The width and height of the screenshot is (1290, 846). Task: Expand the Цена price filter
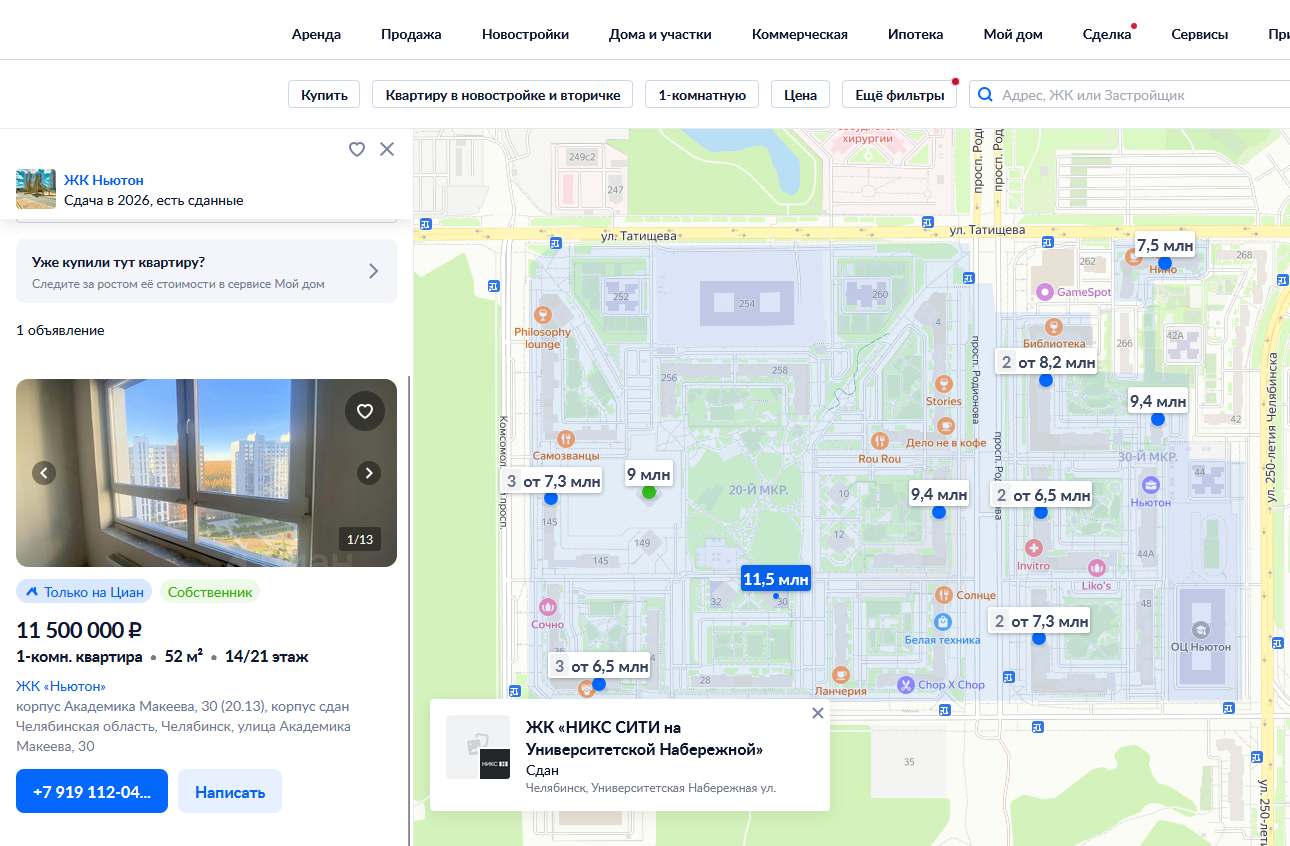tap(800, 95)
